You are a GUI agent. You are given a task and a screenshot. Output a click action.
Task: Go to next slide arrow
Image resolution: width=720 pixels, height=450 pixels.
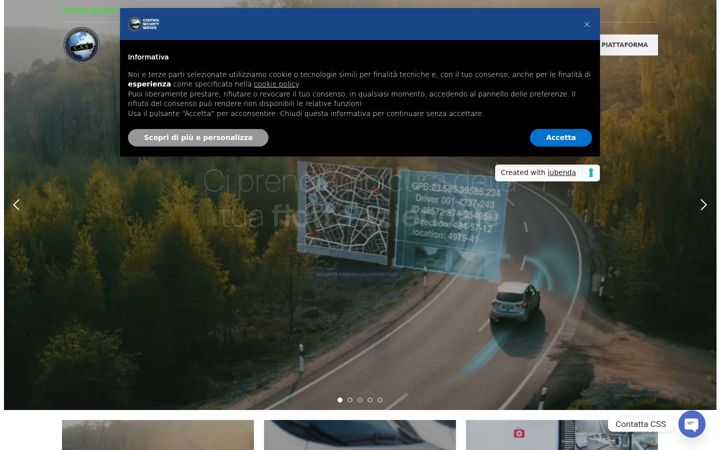click(703, 204)
